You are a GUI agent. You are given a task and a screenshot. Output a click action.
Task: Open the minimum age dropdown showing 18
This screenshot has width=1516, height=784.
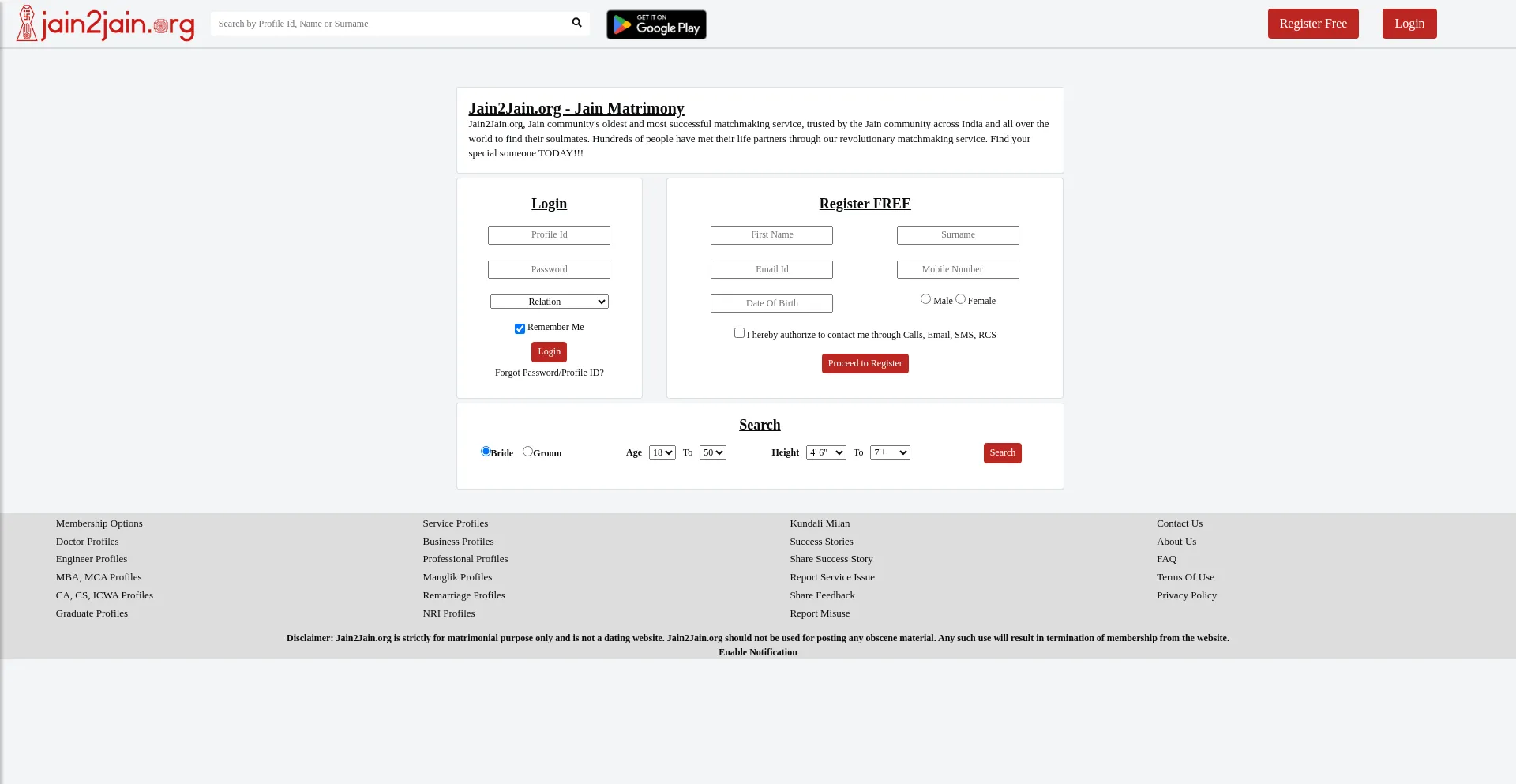(x=662, y=452)
